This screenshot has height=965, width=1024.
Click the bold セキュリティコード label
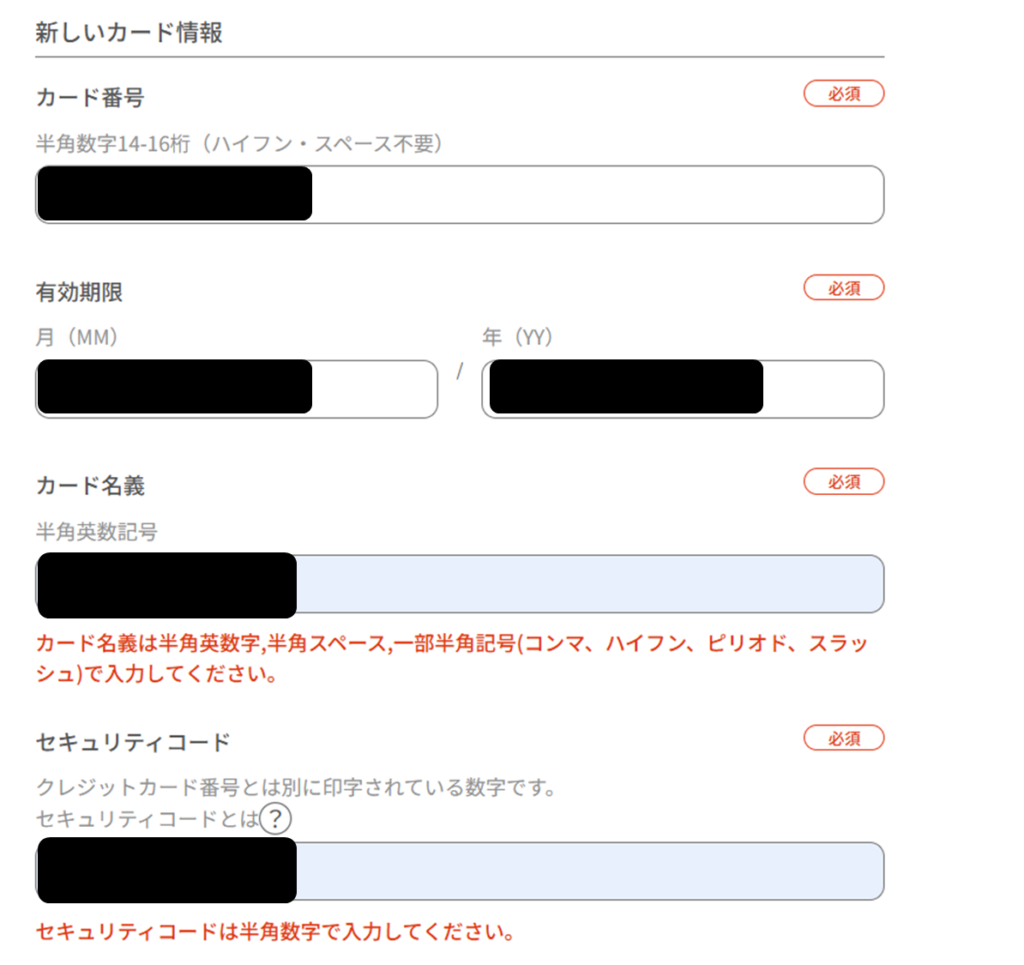point(133,742)
